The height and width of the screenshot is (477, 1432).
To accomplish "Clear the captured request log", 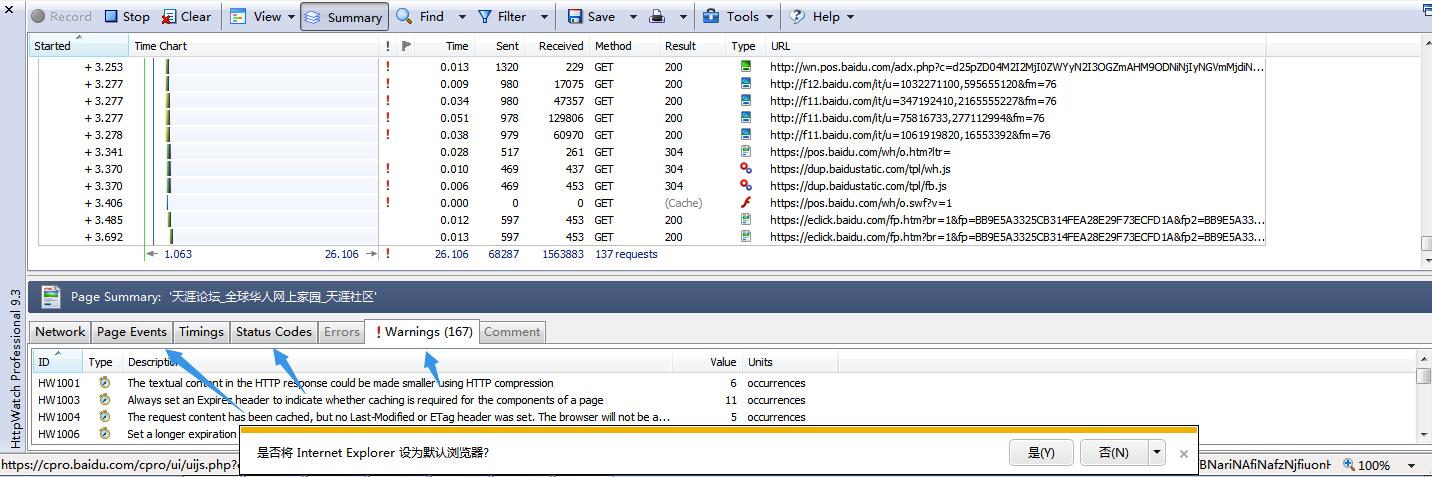I will point(186,16).
